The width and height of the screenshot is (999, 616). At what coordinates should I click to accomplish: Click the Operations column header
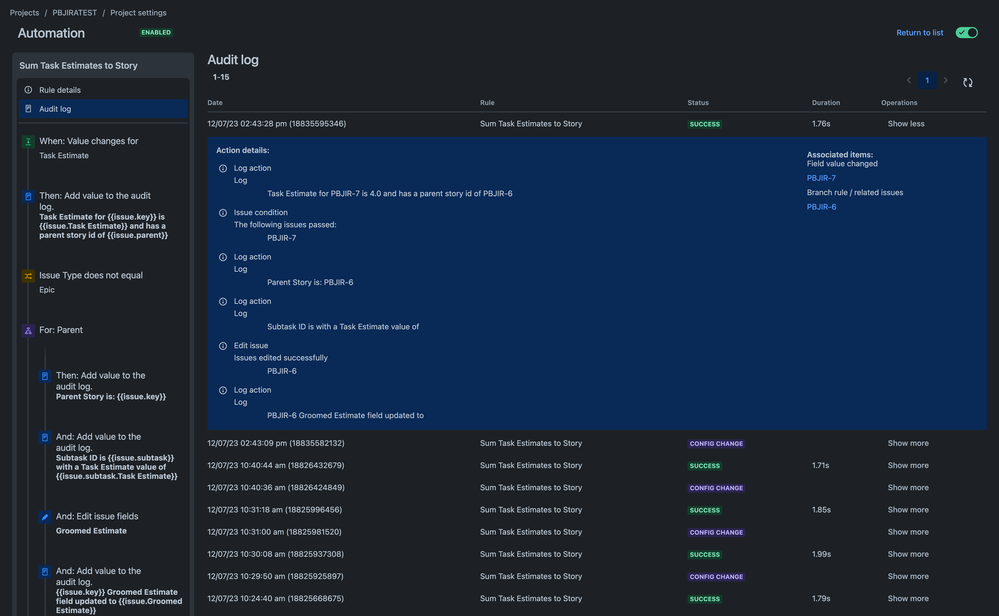(x=899, y=103)
